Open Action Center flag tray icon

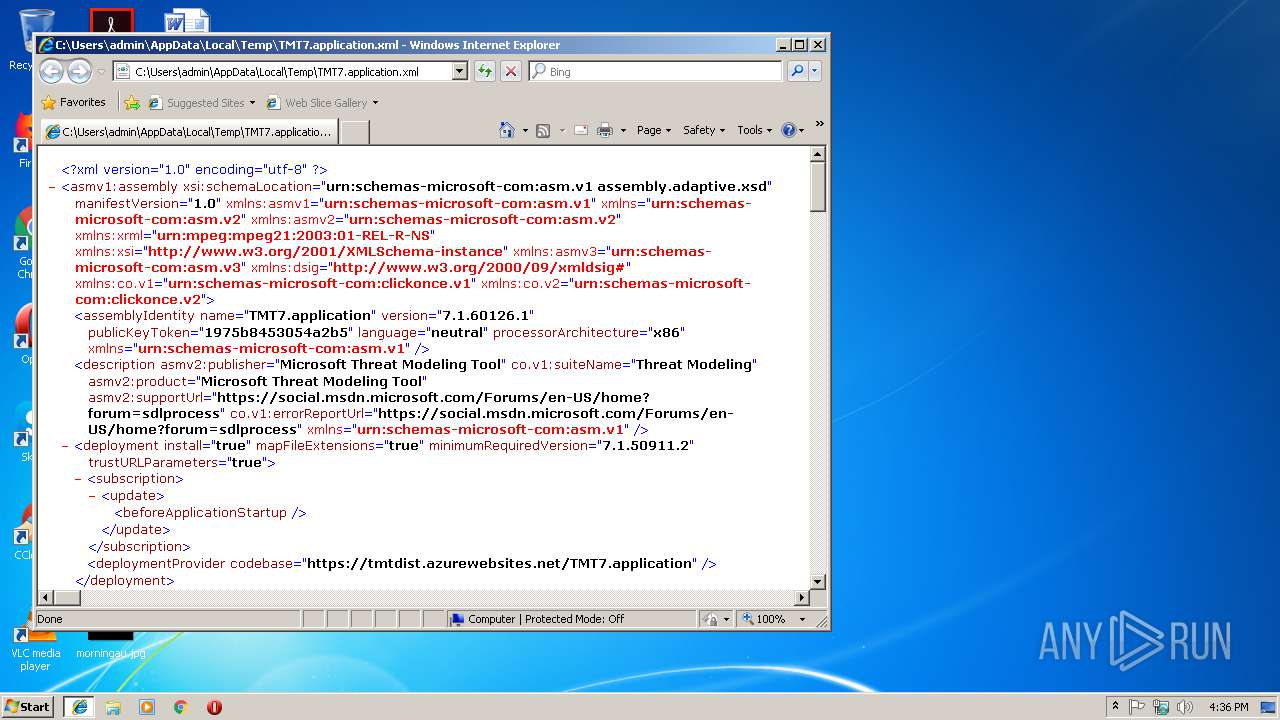click(1137, 706)
